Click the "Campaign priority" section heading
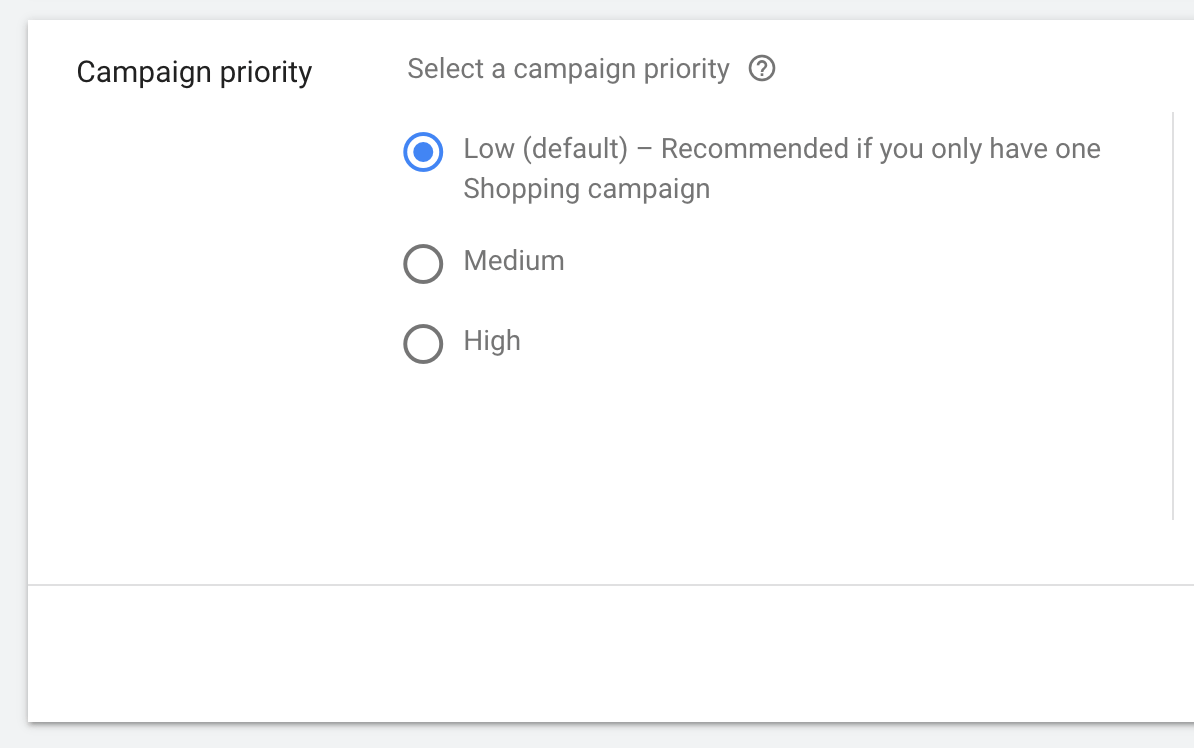The height and width of the screenshot is (748, 1194). coord(194,72)
